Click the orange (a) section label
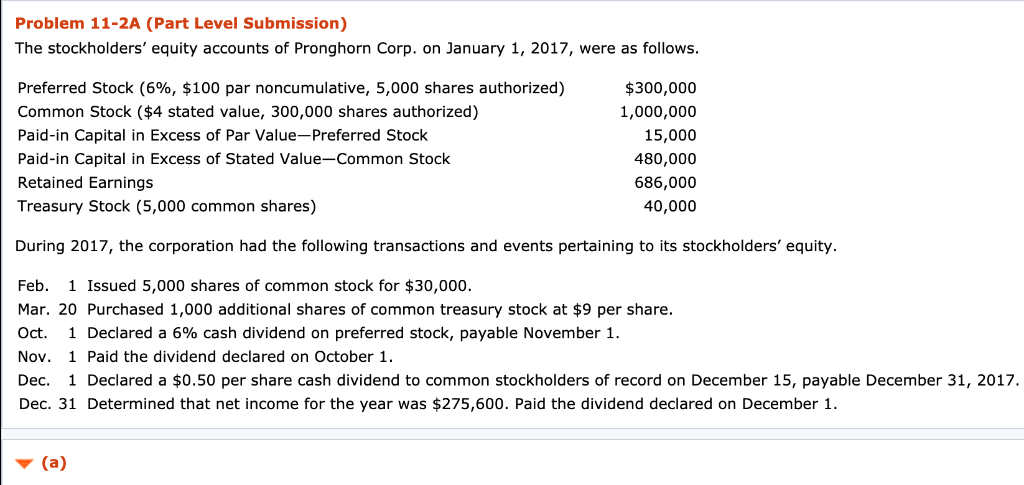Image resolution: width=1024 pixels, height=485 pixels. coord(54,462)
